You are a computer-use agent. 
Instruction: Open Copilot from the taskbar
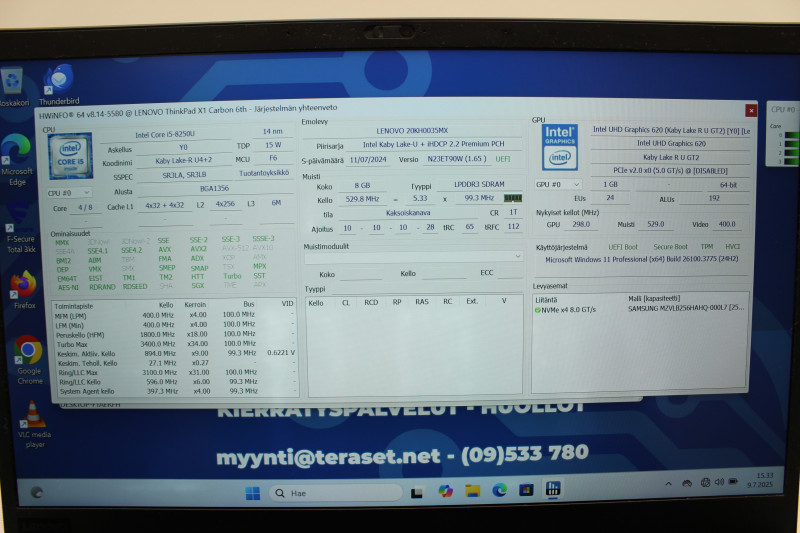(x=445, y=491)
